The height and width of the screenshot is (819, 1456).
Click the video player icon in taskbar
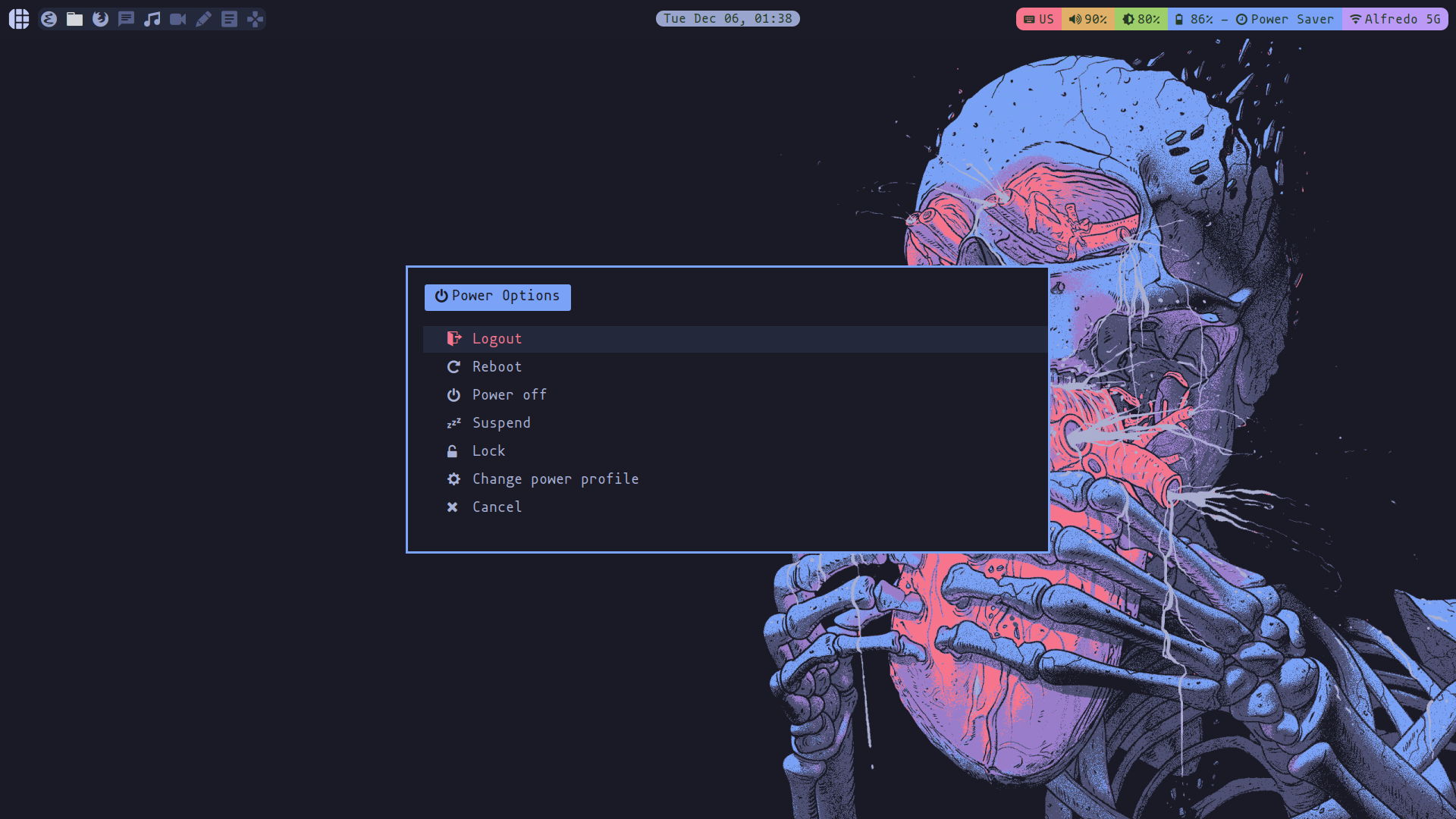tap(177, 18)
